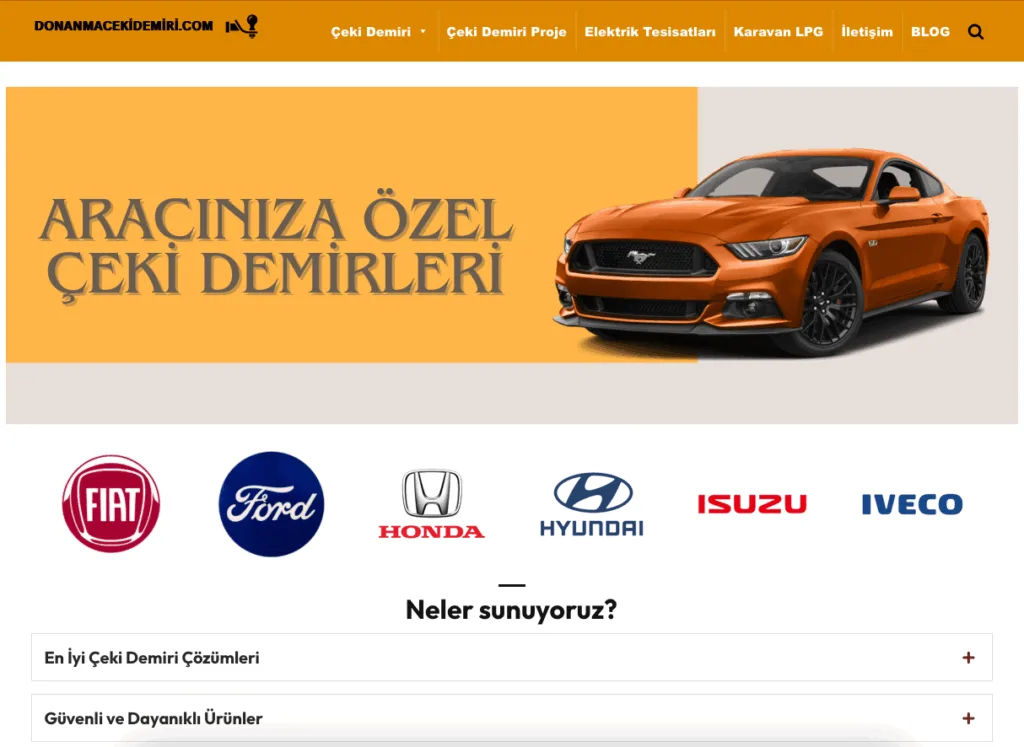The image size is (1024, 747).
Task: Go to the İletişim page
Action: 867,32
